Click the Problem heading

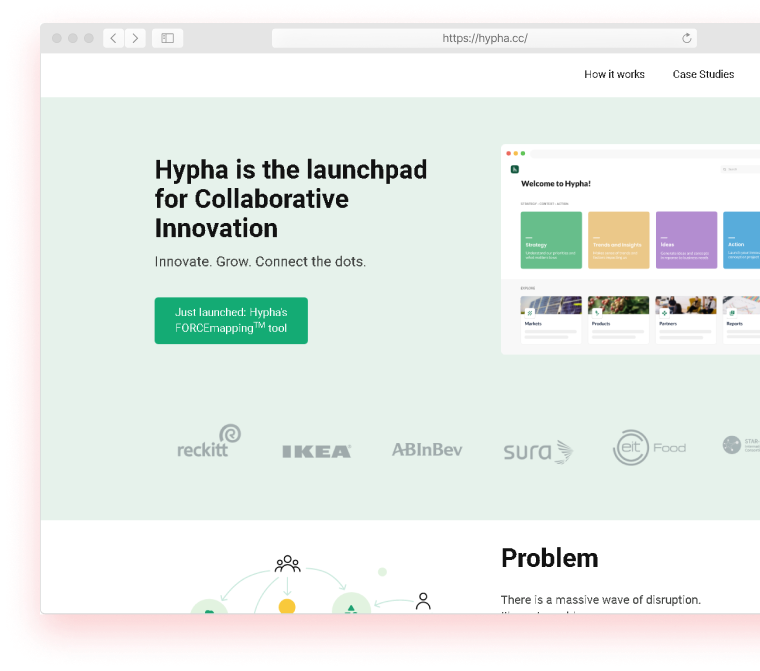click(550, 558)
